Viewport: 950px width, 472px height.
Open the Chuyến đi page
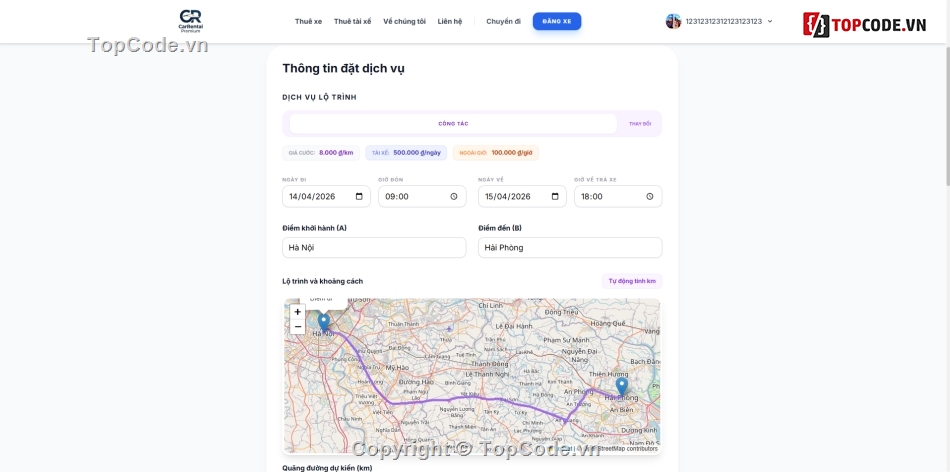503,21
